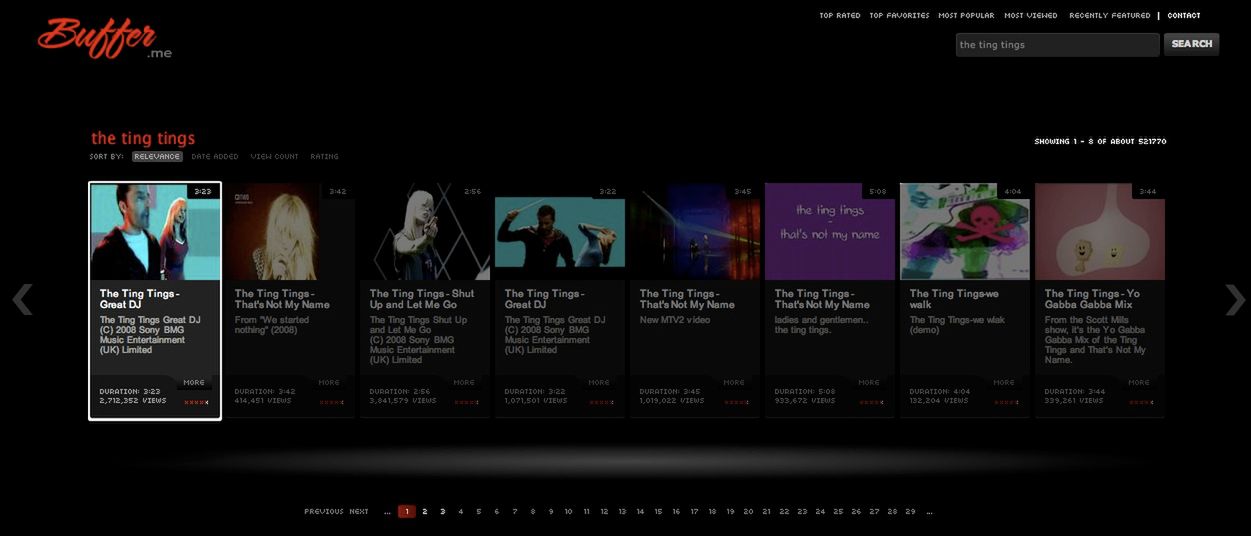
Task: Open That's Not My Name 3:45 thumbnail
Action: pyautogui.click(x=695, y=231)
